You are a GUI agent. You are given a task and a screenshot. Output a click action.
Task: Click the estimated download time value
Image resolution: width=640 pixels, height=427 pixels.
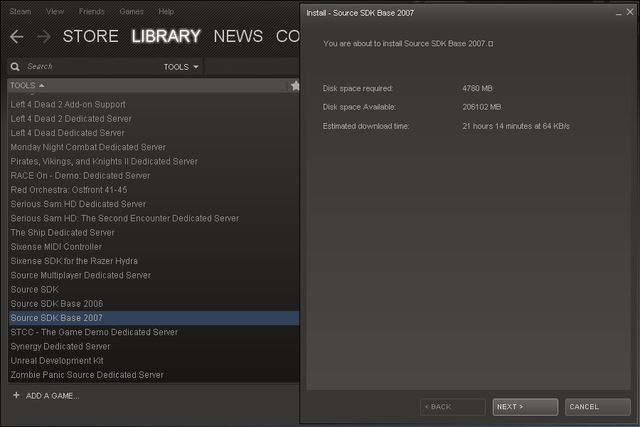tap(516, 126)
